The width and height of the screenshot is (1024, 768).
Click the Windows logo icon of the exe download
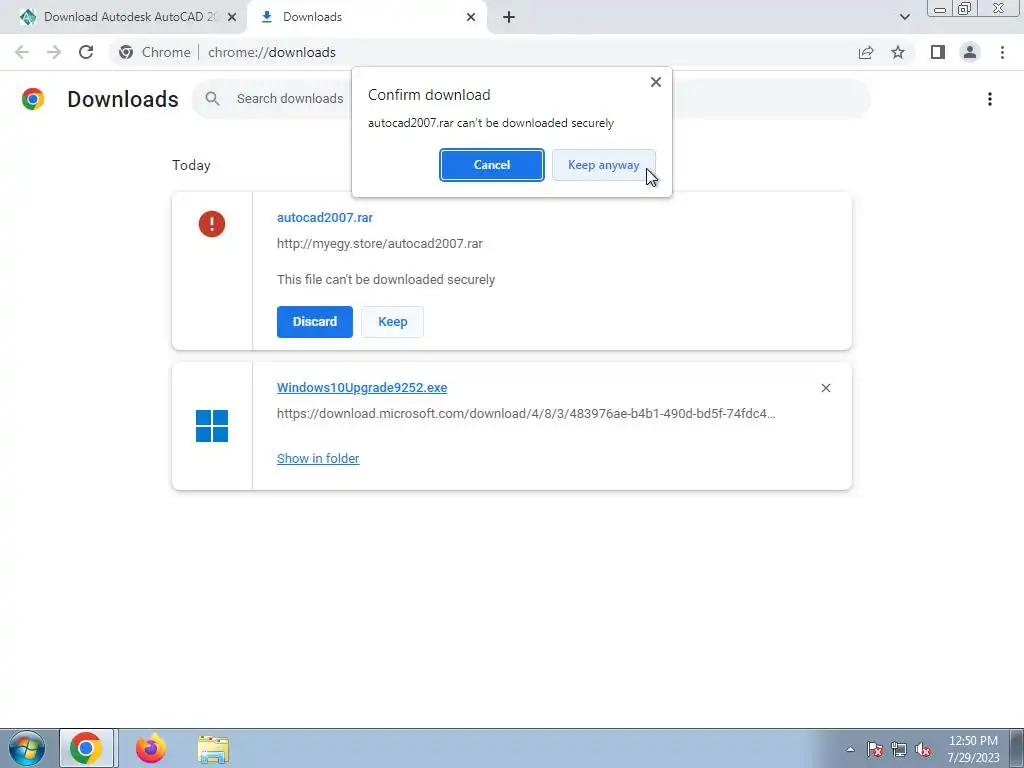[x=212, y=426]
